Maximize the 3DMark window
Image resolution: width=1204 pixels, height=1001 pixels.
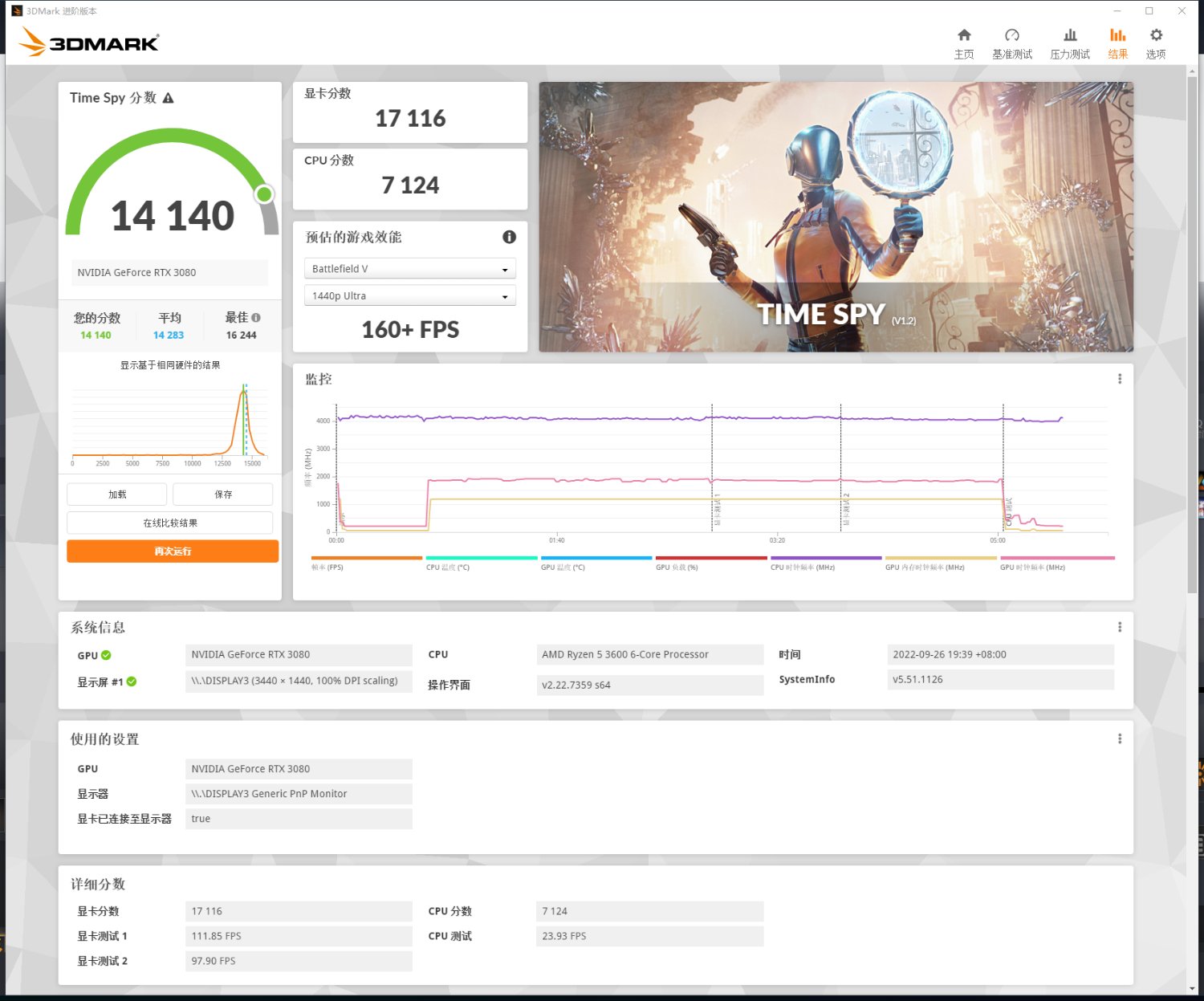(1149, 11)
